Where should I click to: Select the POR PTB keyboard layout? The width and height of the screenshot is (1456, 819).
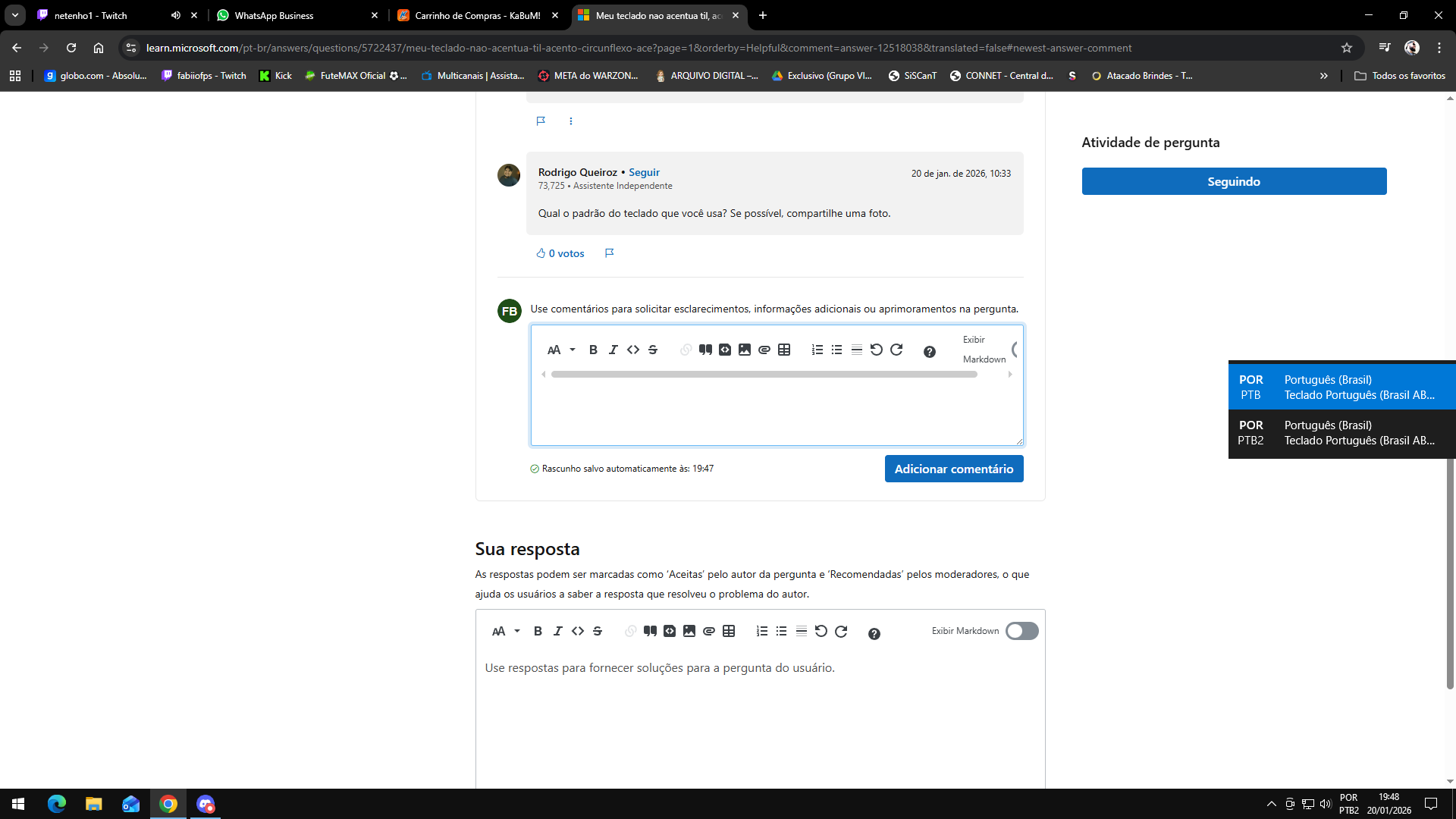click(x=1341, y=387)
